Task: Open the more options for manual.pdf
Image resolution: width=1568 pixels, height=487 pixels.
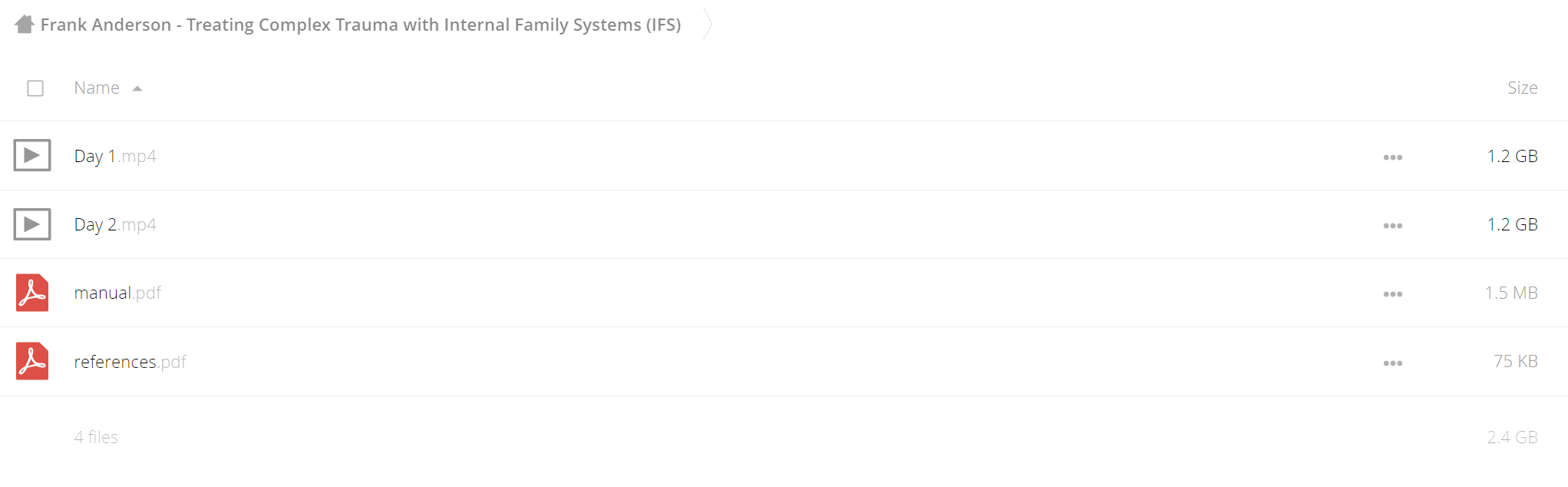Action: [1393, 294]
